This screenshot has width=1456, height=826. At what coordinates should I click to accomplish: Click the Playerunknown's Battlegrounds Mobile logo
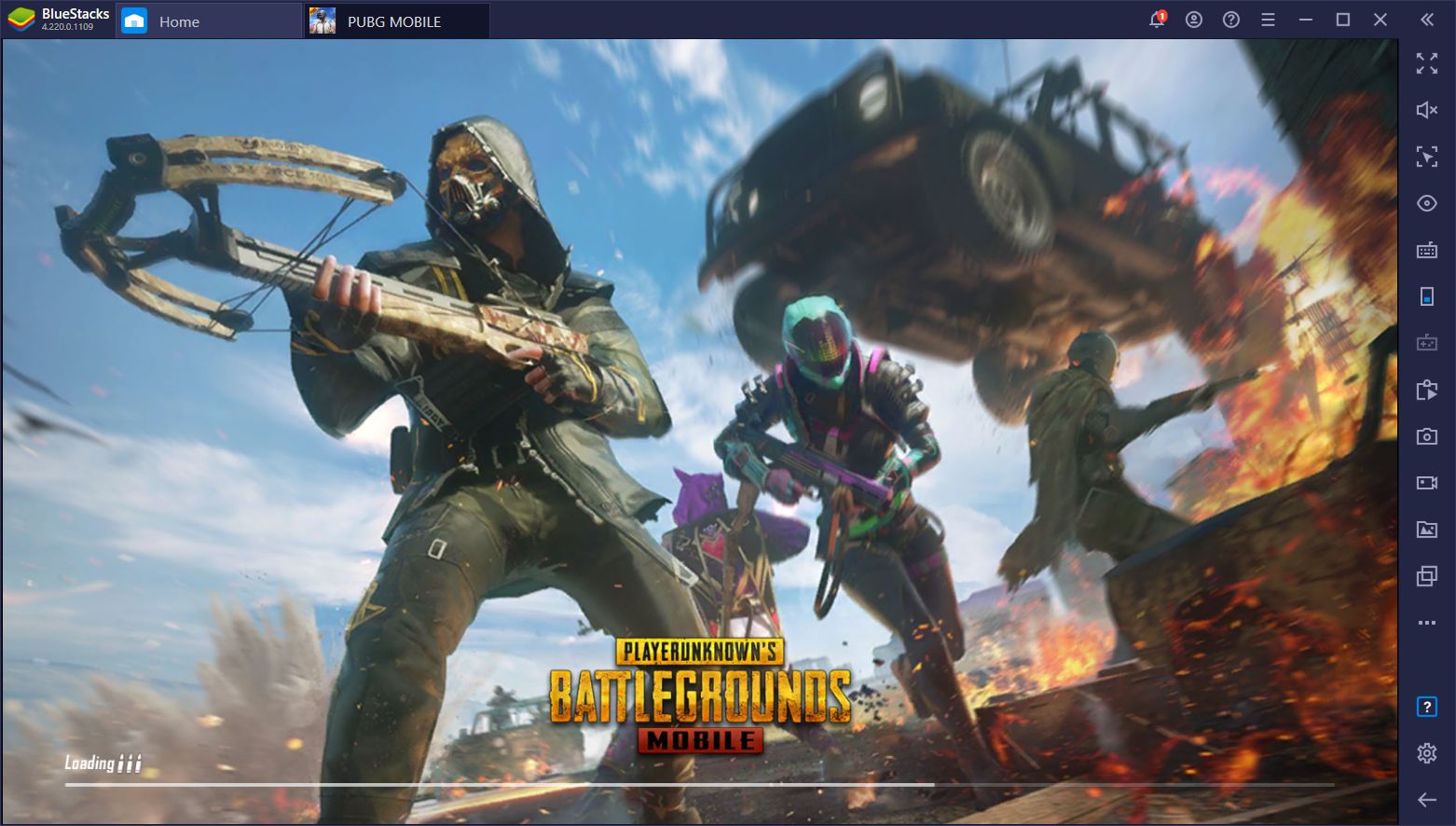(700, 695)
